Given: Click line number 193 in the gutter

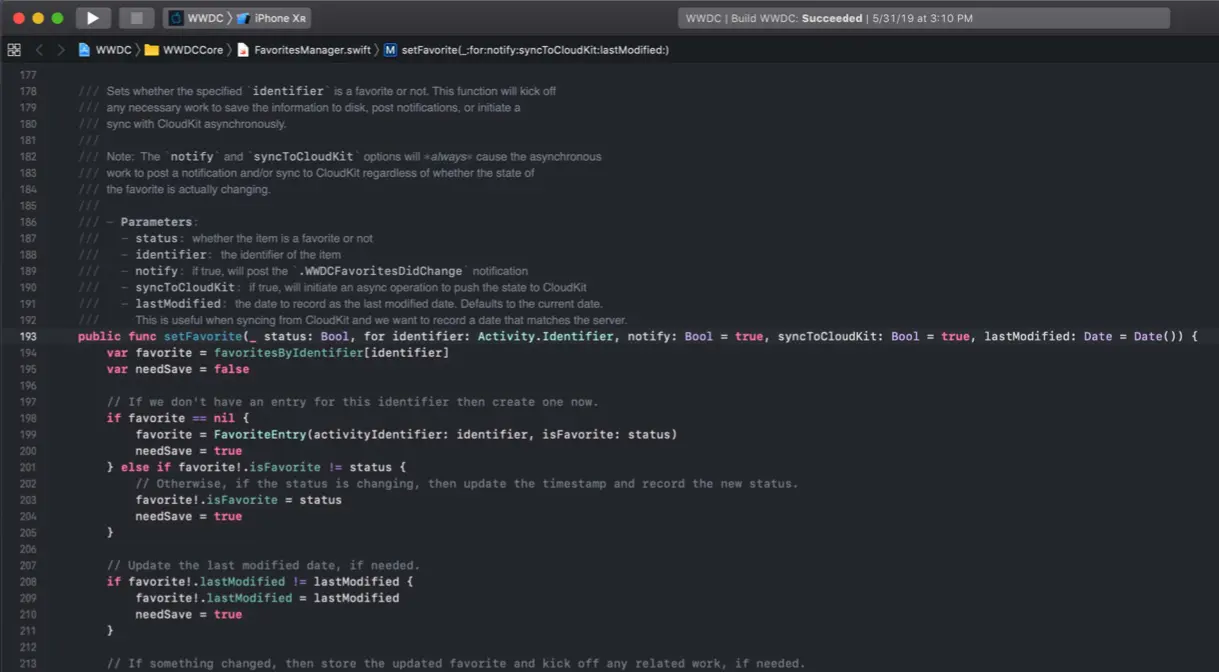Looking at the screenshot, I should tap(27, 337).
